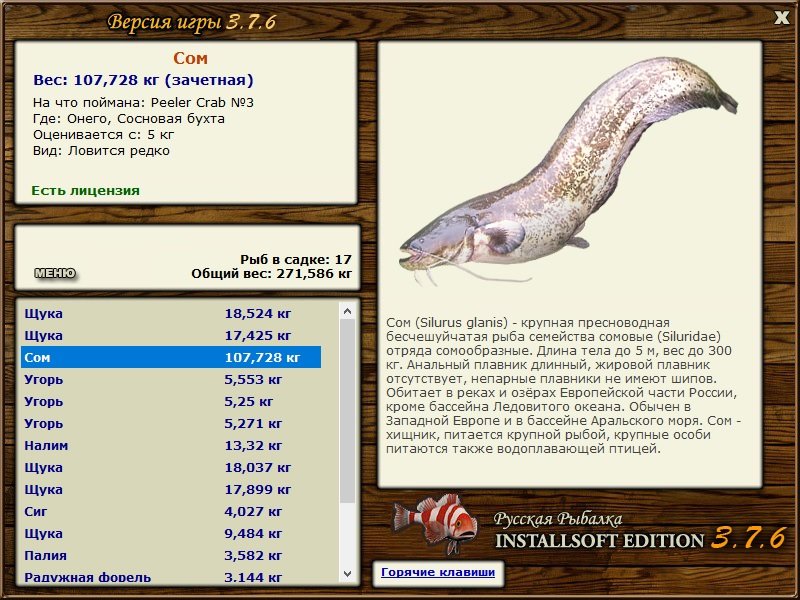Click the red striped fish logo icon
The image size is (800, 600).
point(435,523)
